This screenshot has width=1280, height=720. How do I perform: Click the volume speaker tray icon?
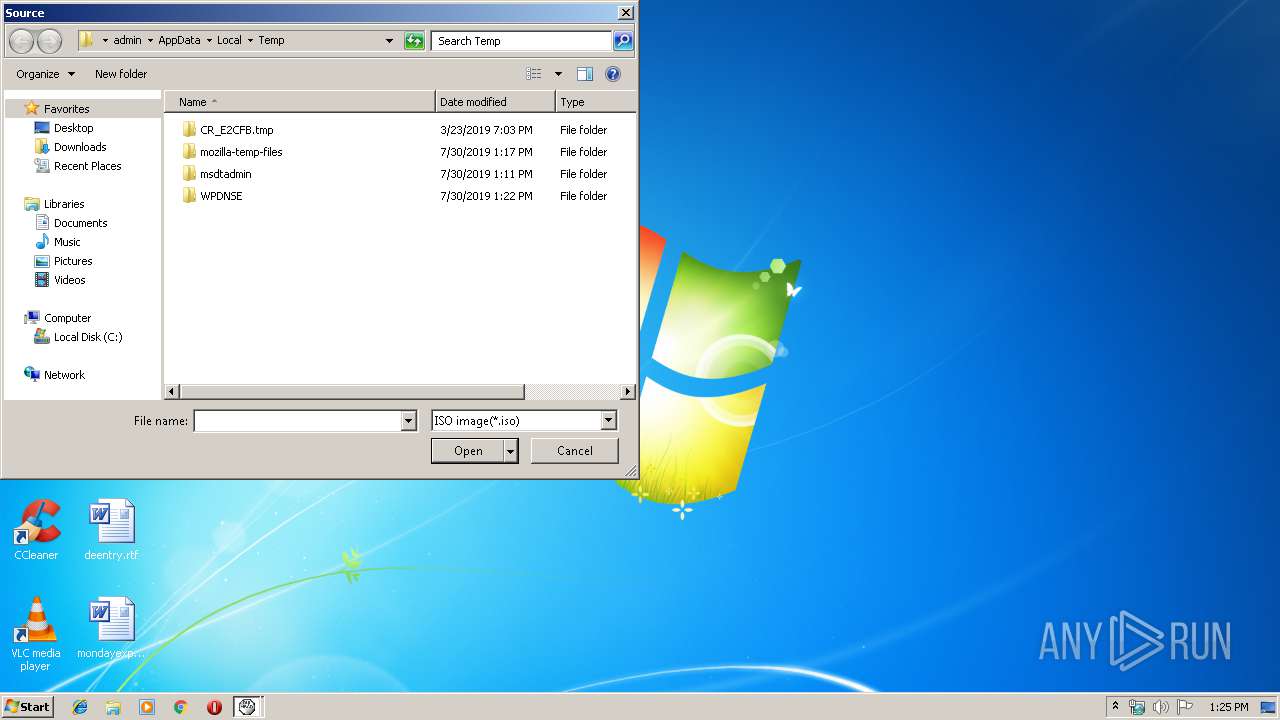coord(1160,707)
